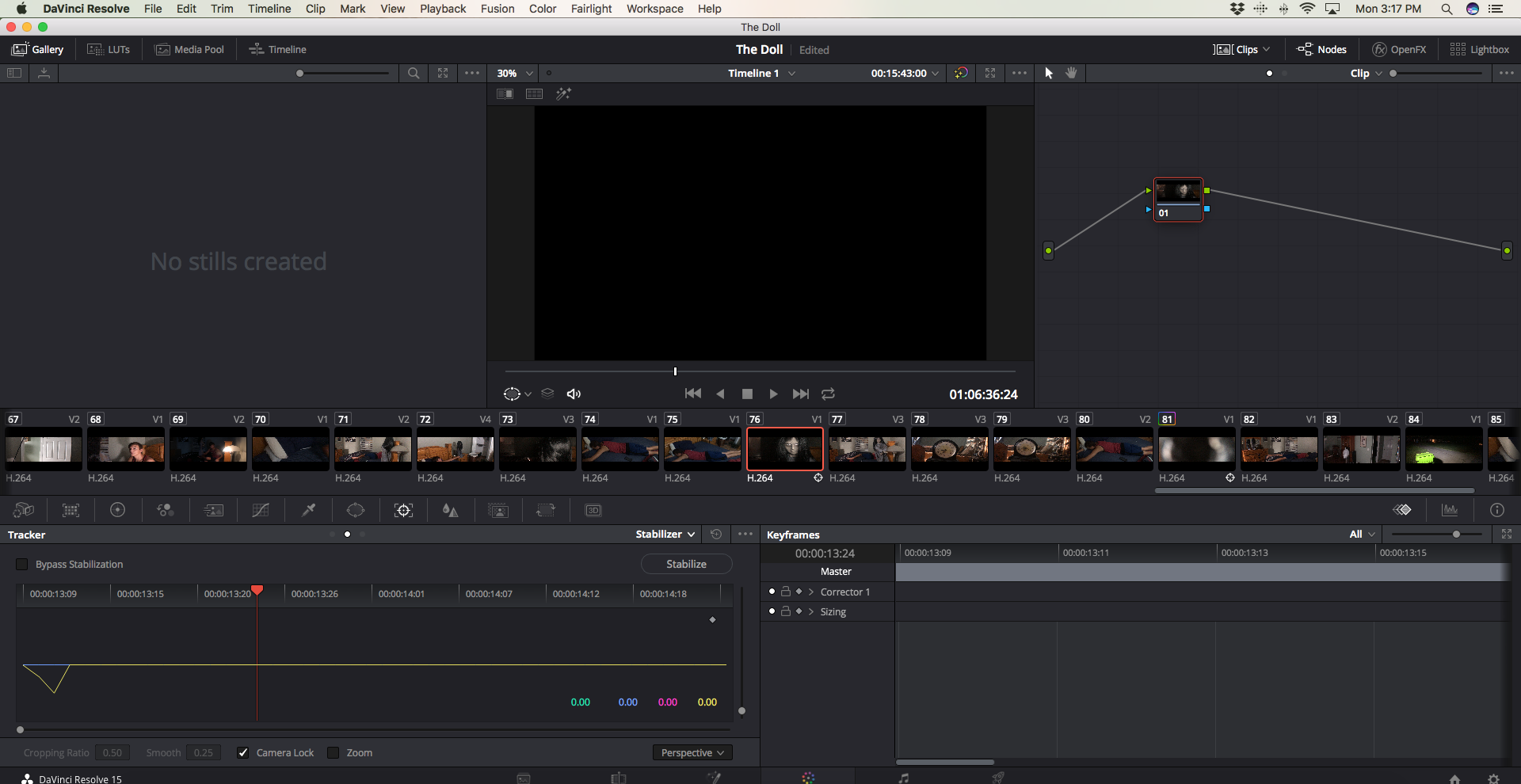This screenshot has width=1521, height=784.
Task: Open the Fusion menu
Action: tap(497, 9)
